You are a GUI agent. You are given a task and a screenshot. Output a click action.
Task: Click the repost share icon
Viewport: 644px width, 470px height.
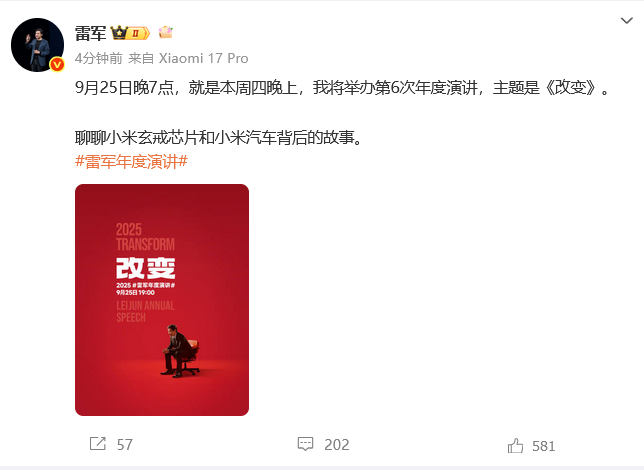pos(98,444)
